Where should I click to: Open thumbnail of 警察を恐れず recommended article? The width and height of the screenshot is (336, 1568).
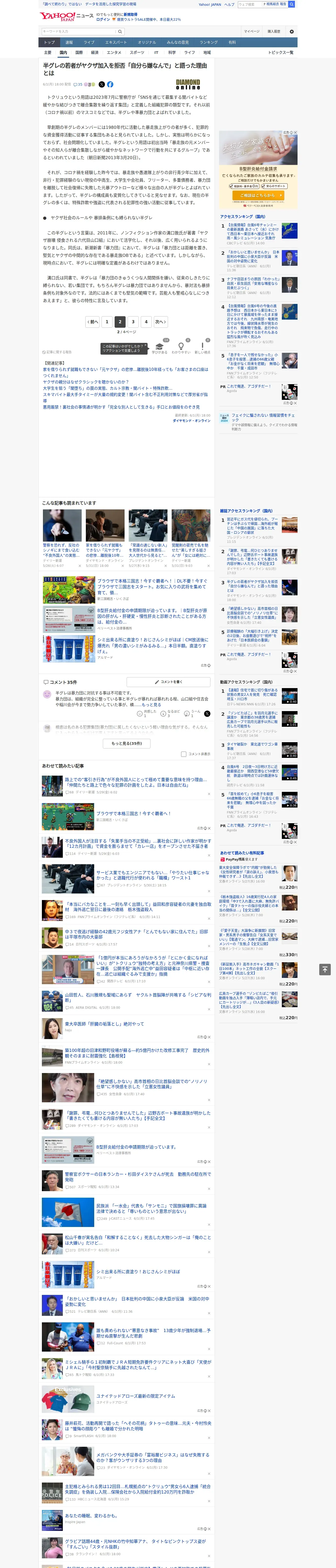62,525
